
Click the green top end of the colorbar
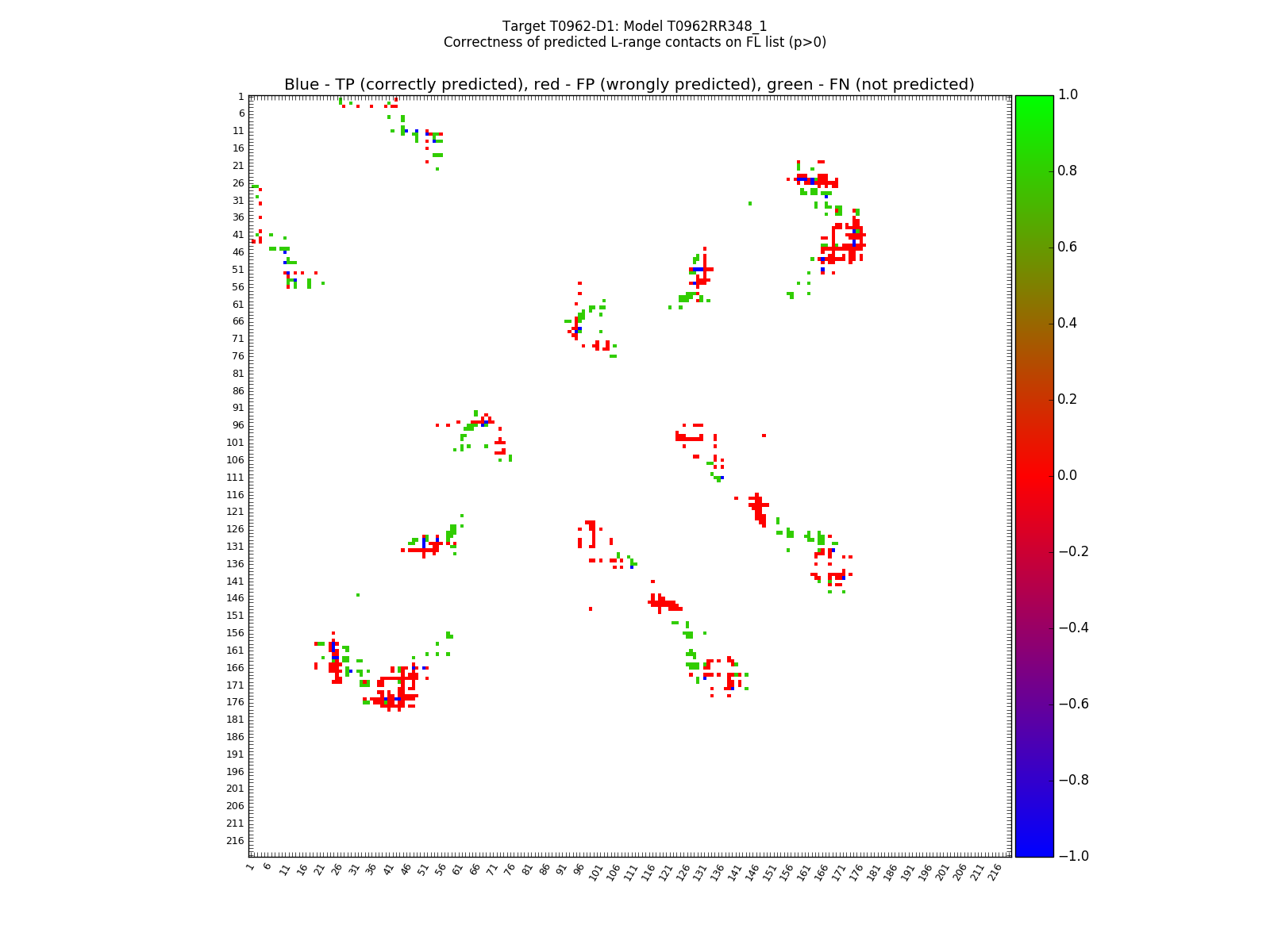[1033, 100]
